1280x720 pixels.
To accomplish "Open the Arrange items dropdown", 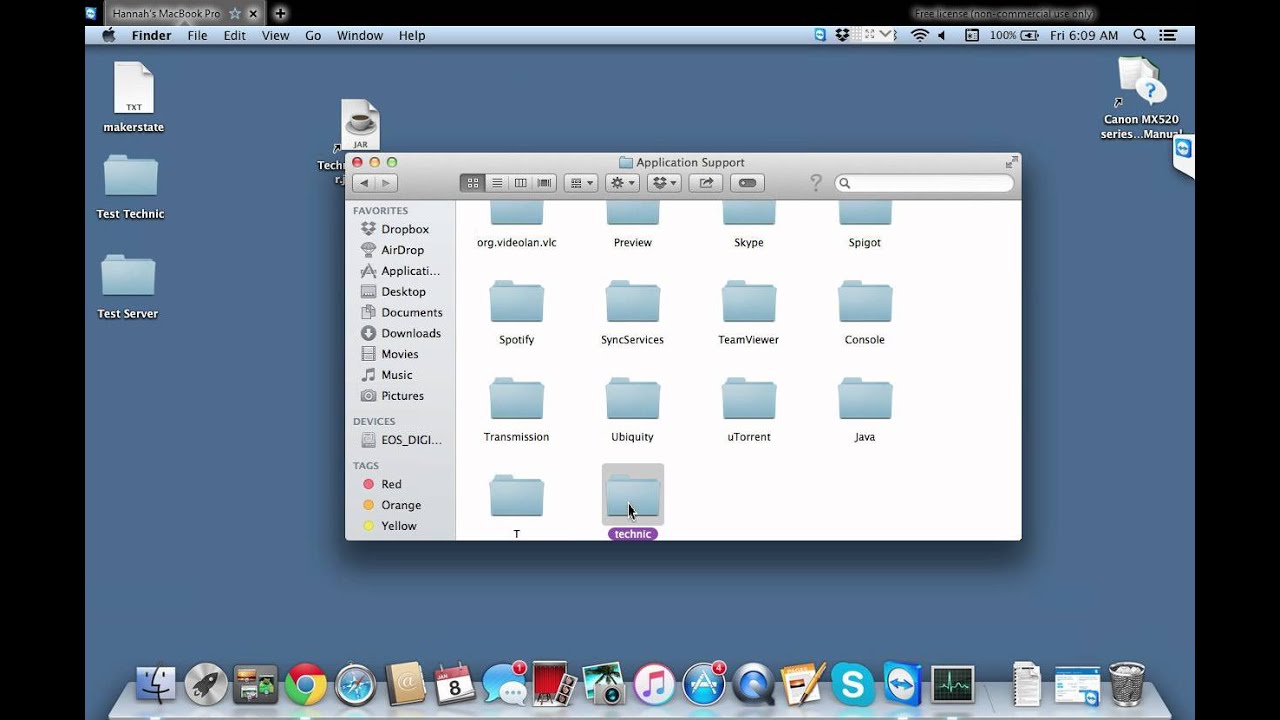I will coord(580,183).
